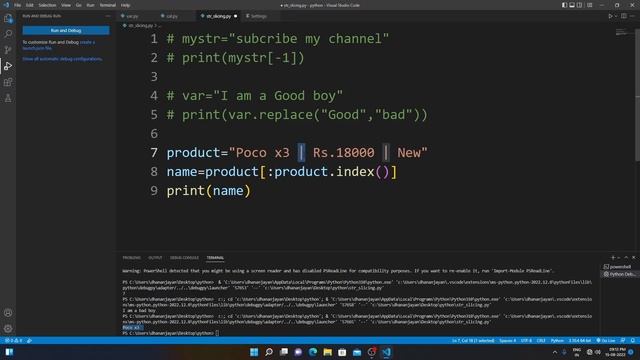Switch to the PROBLEMS panel tab
The image size is (640, 360).
[x=131, y=258]
